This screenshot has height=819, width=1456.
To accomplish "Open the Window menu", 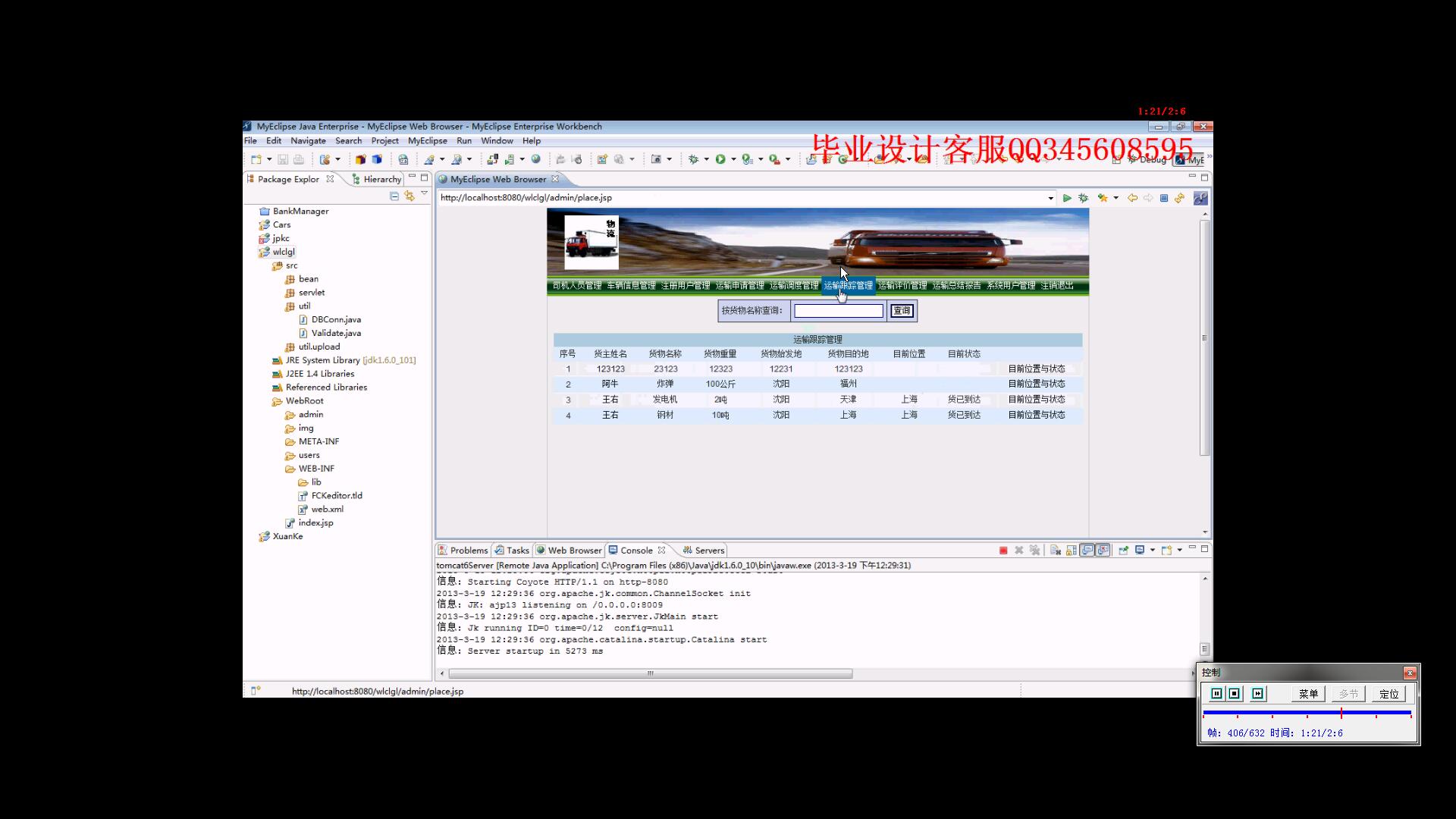I will [497, 141].
